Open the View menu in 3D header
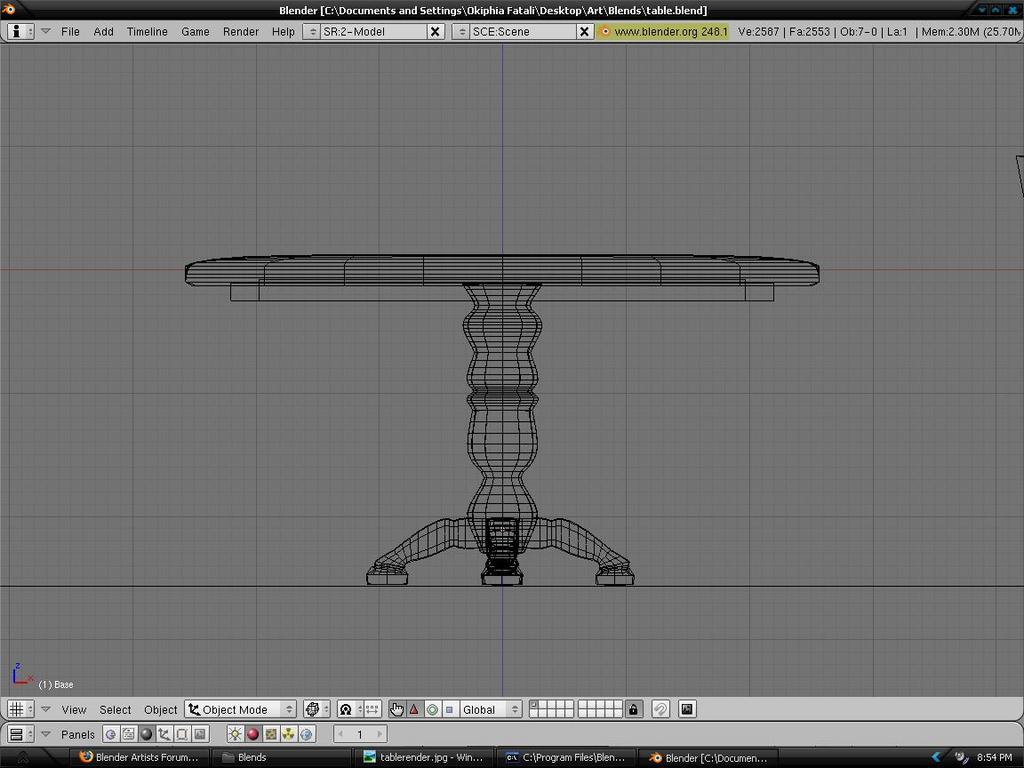The width and height of the screenshot is (1024, 768). 74,710
